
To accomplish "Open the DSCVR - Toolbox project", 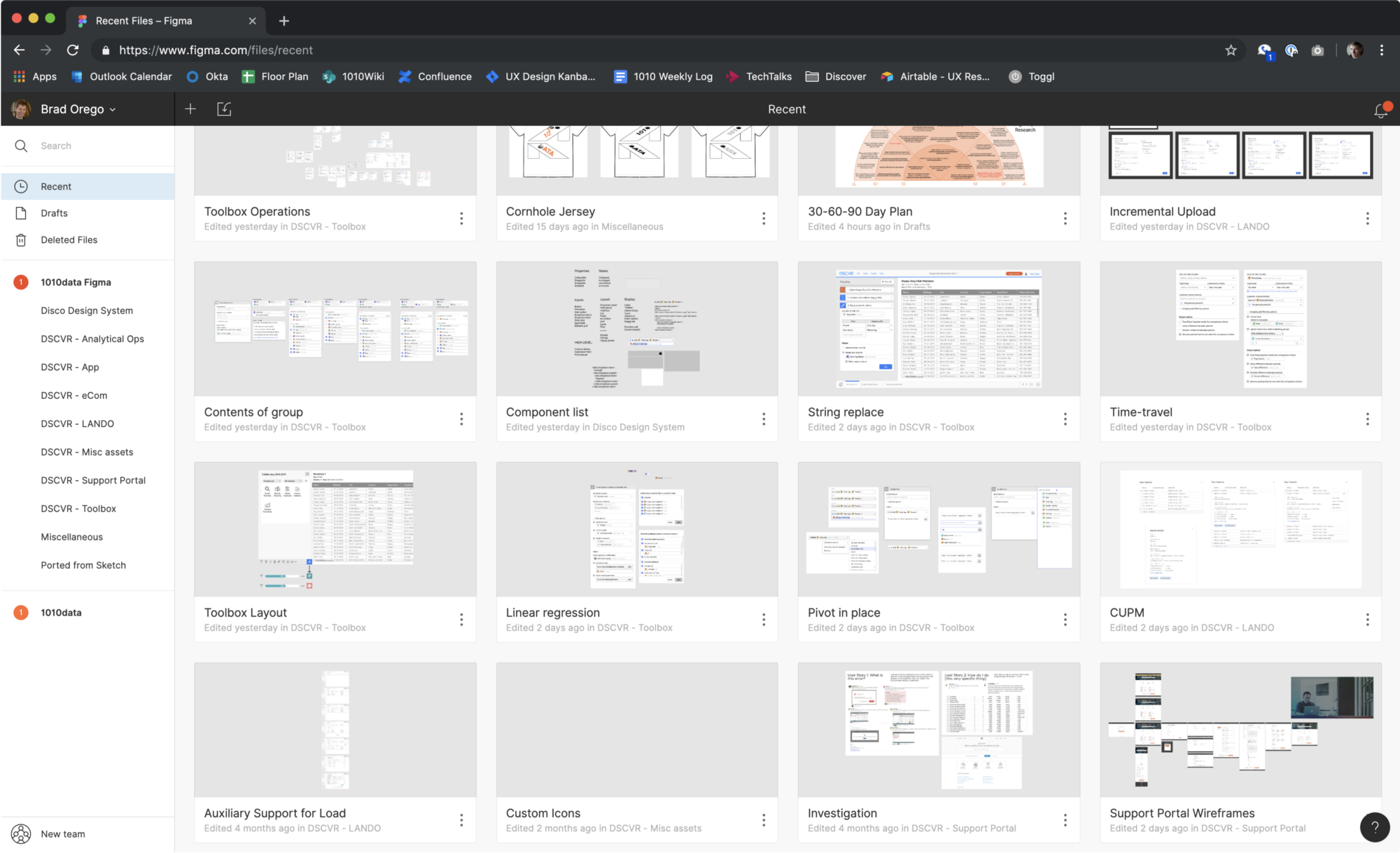I will (x=78, y=509).
